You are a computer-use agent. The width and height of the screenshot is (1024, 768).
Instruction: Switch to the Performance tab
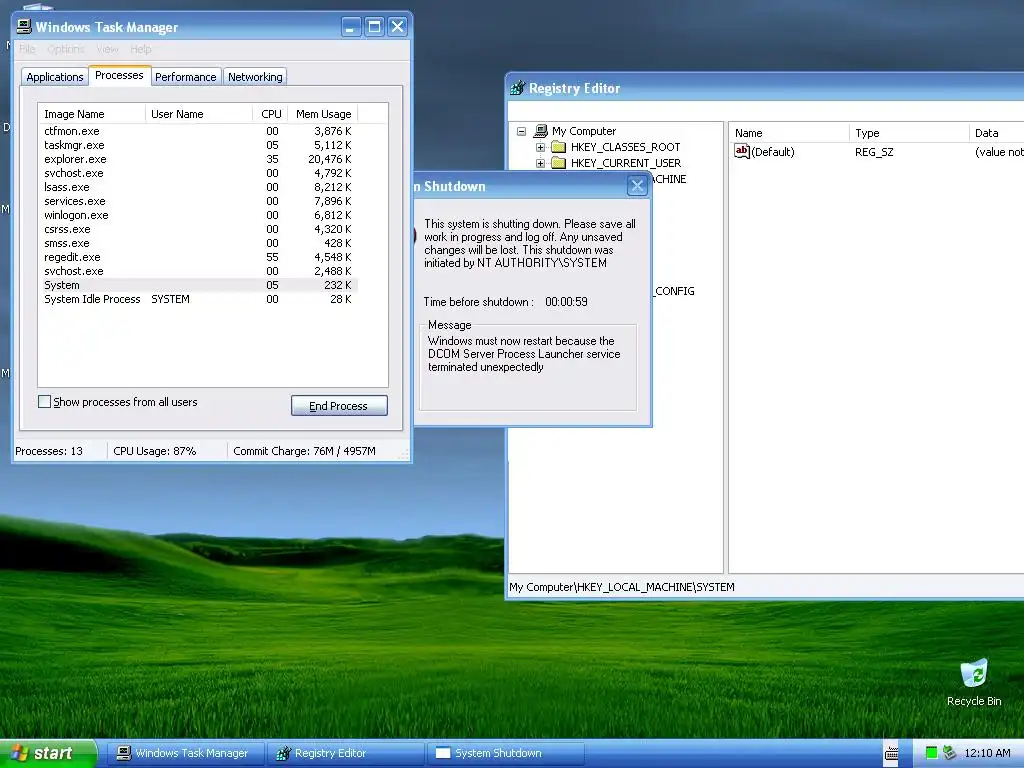[x=185, y=77]
